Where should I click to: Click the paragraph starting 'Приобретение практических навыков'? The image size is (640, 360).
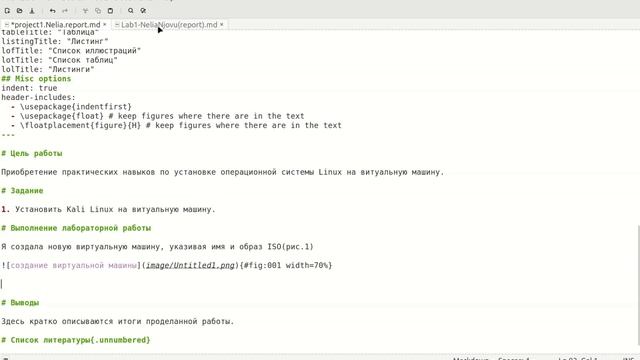click(222, 172)
